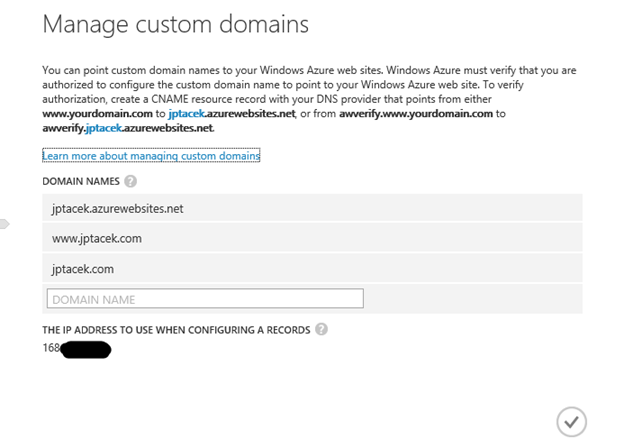Viewport: 624px width, 439px height.
Task: Confirm with the checkmark button
Action: [x=571, y=422]
